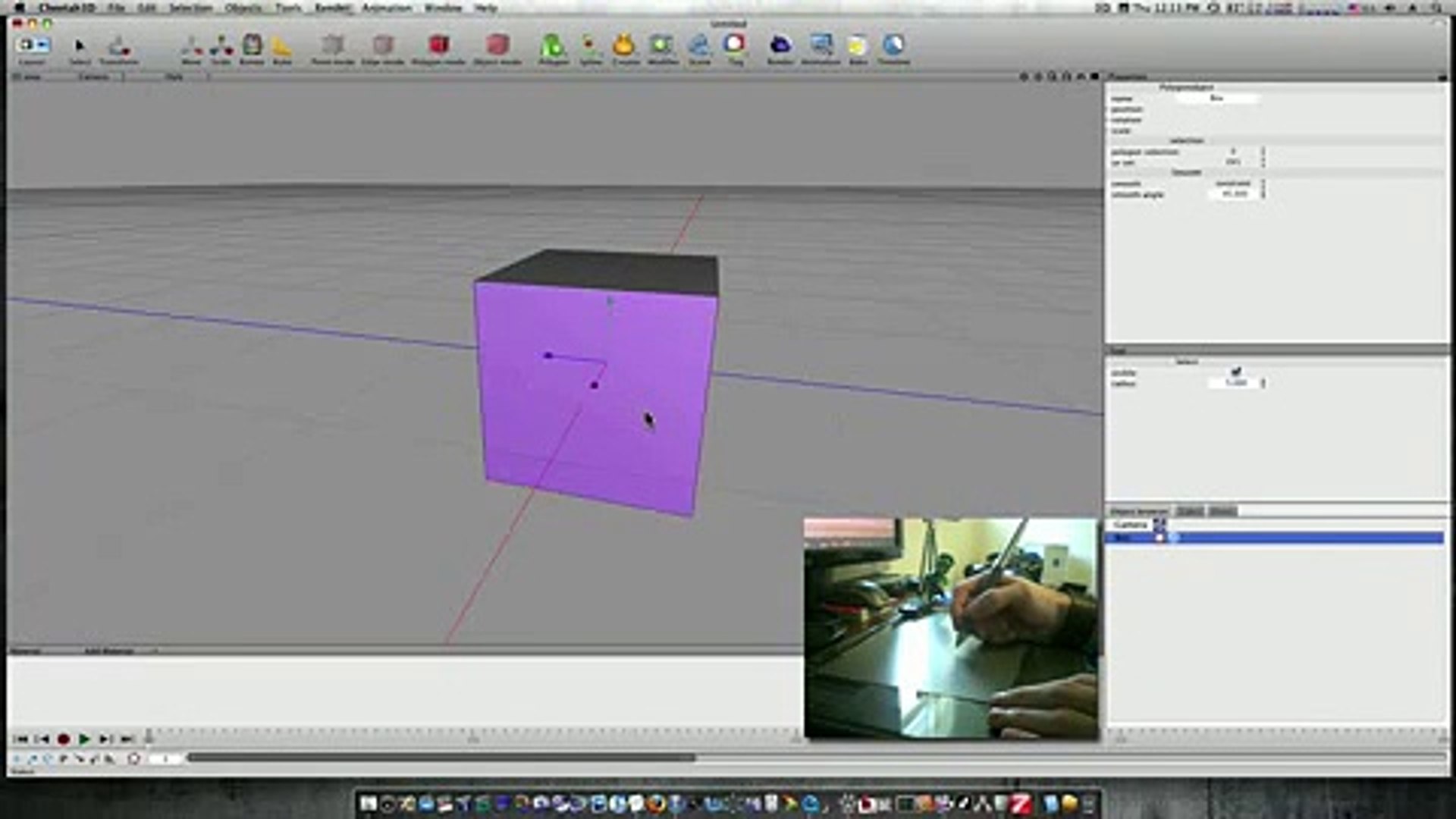Viewport: 1456px width, 819px height.
Task: Click the Object mode cube icon
Action: 497,45
